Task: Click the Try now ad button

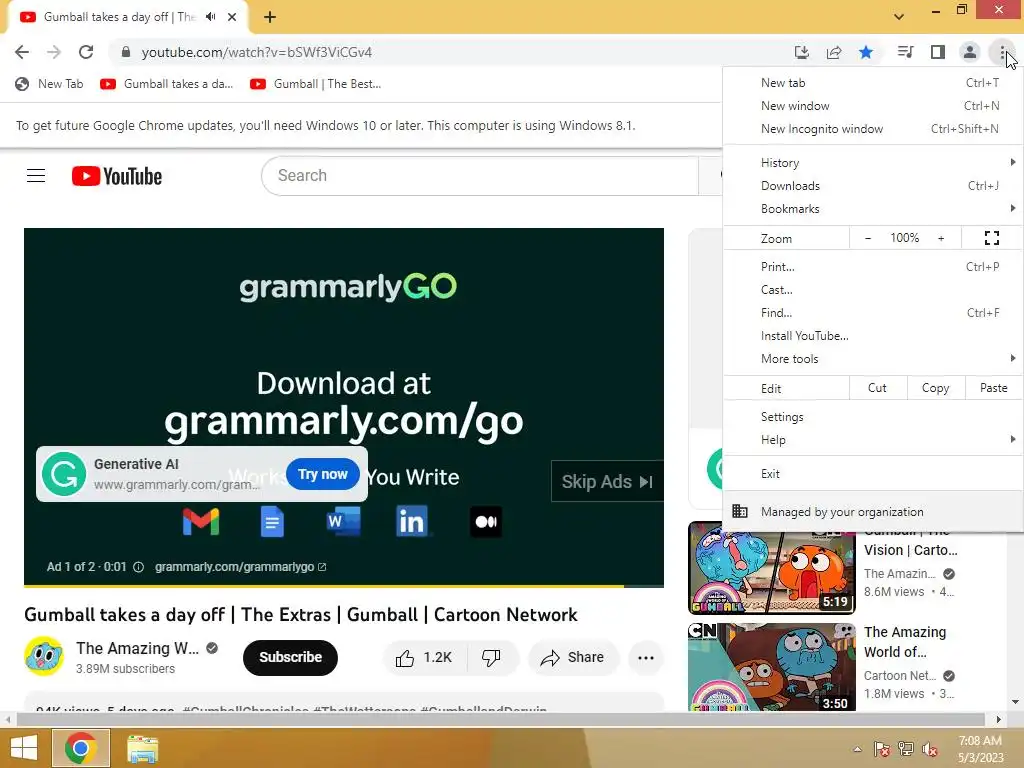Action: point(323,475)
